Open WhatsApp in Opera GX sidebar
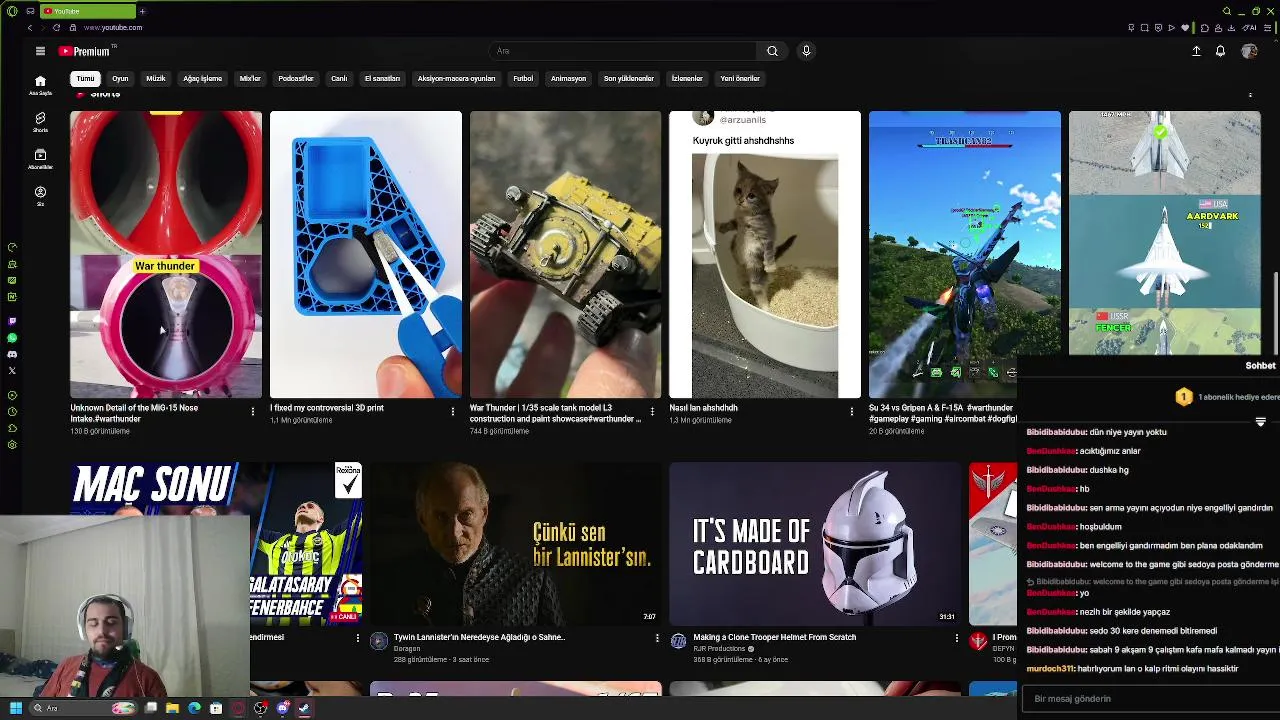The height and width of the screenshot is (720, 1280). pos(12,338)
